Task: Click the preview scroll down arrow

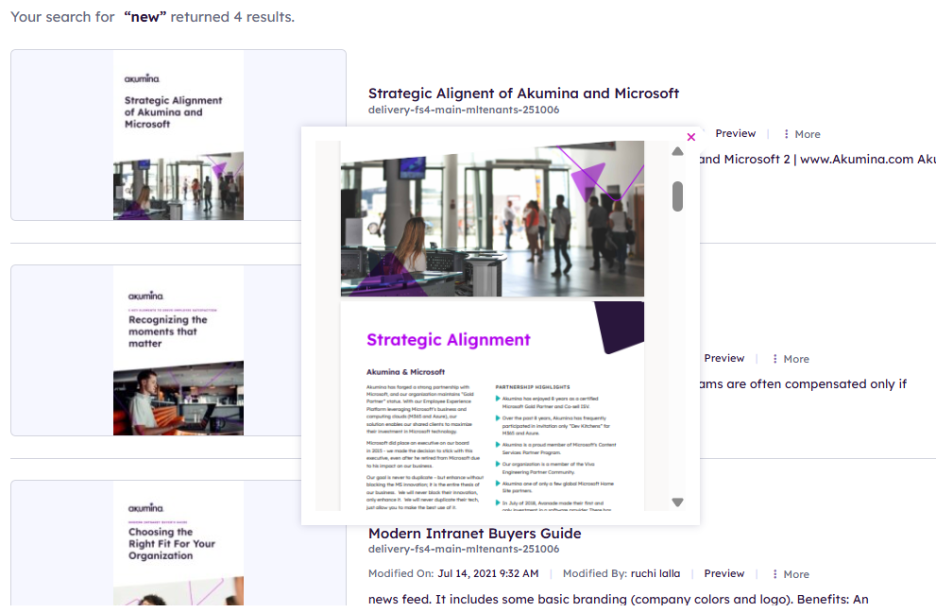Action: tap(677, 502)
